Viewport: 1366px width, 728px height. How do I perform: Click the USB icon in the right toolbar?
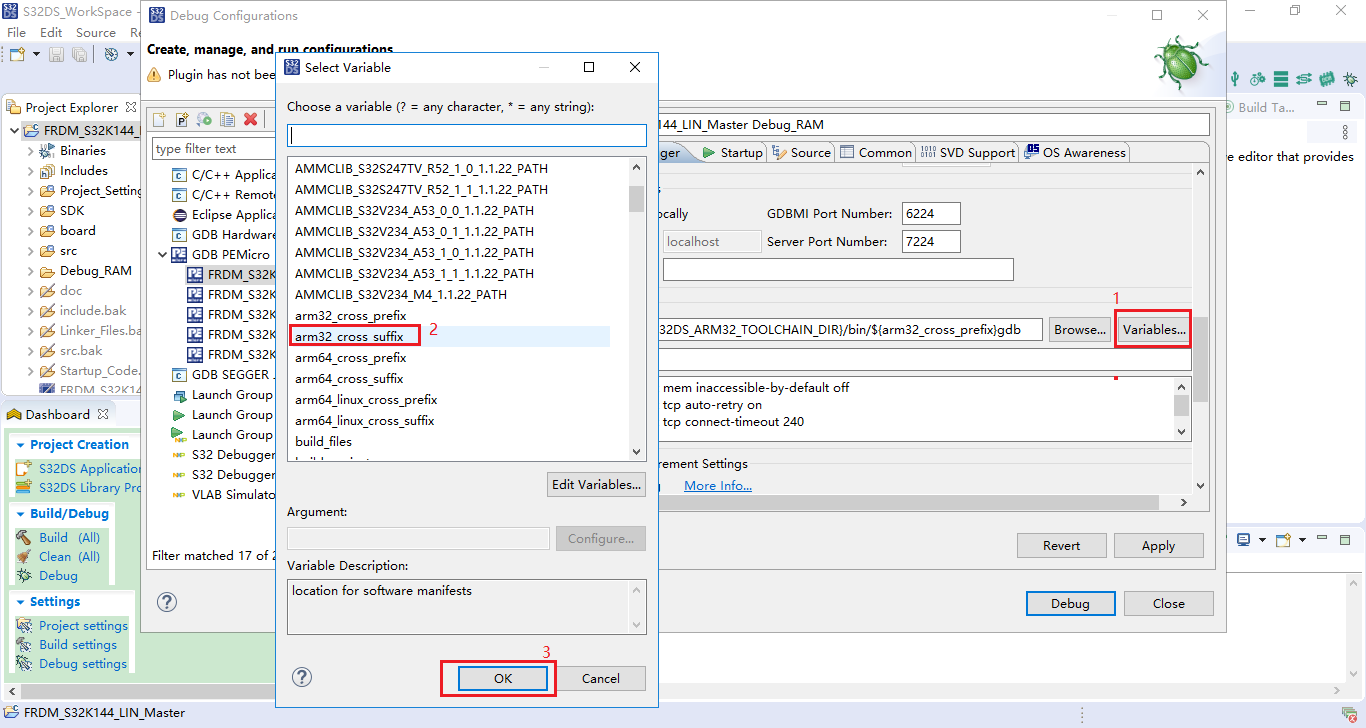(x=1234, y=78)
